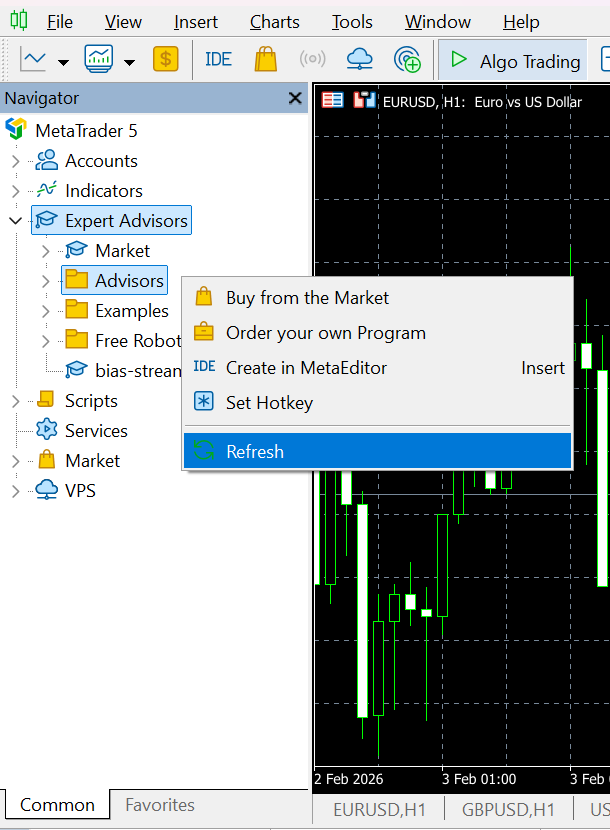Choose Order your own Program
Screen dimensions: 610x830
pos(377,332)
